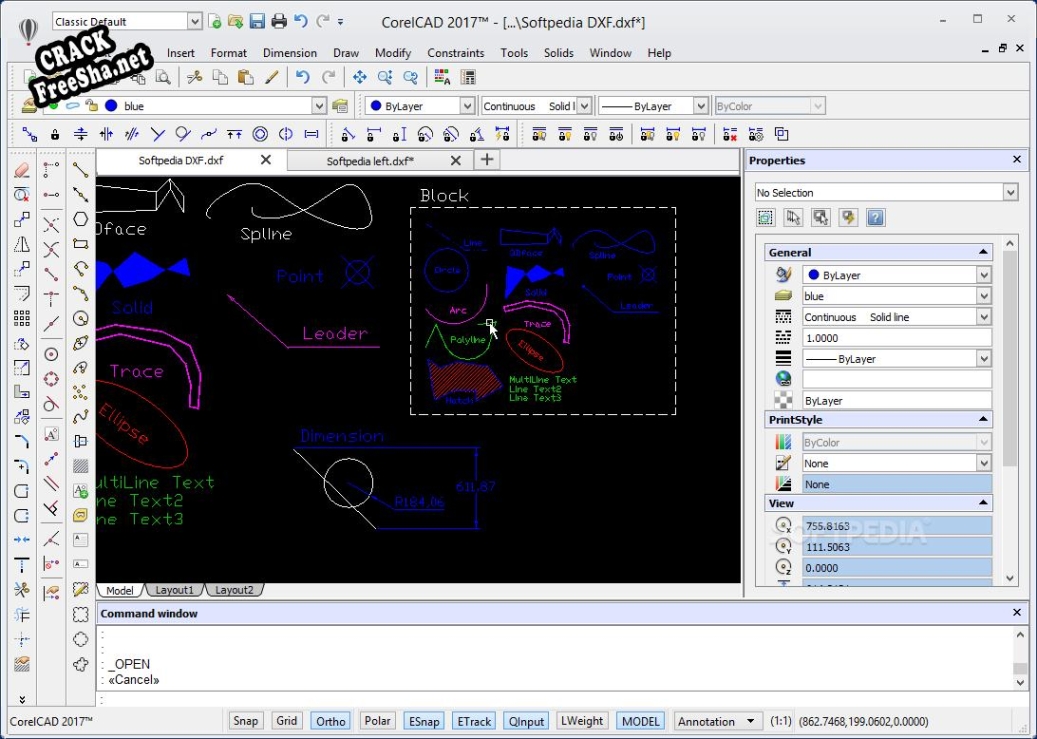Collapse the General section in Properties
Screen dimensions: 1037x739
pos(983,253)
